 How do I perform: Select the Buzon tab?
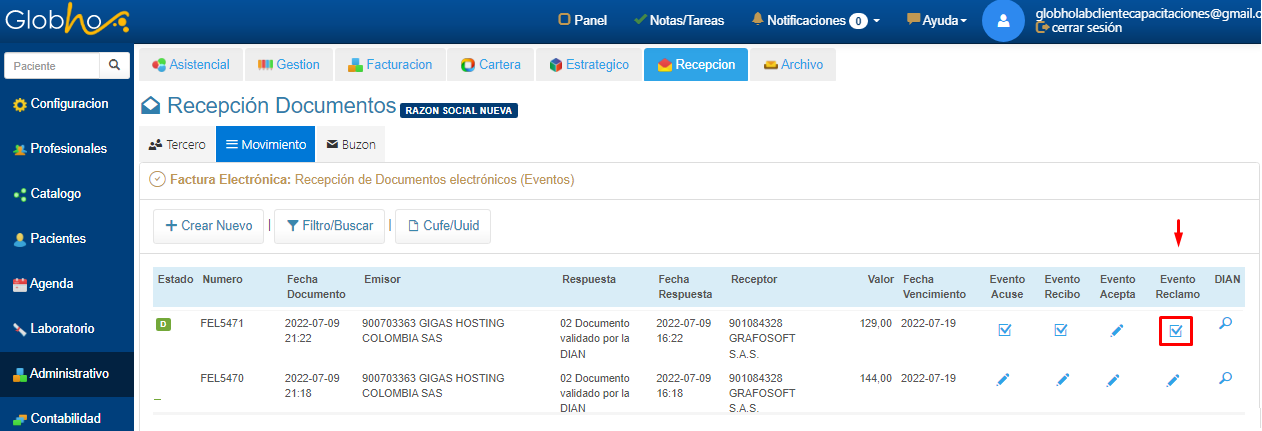click(x=350, y=144)
